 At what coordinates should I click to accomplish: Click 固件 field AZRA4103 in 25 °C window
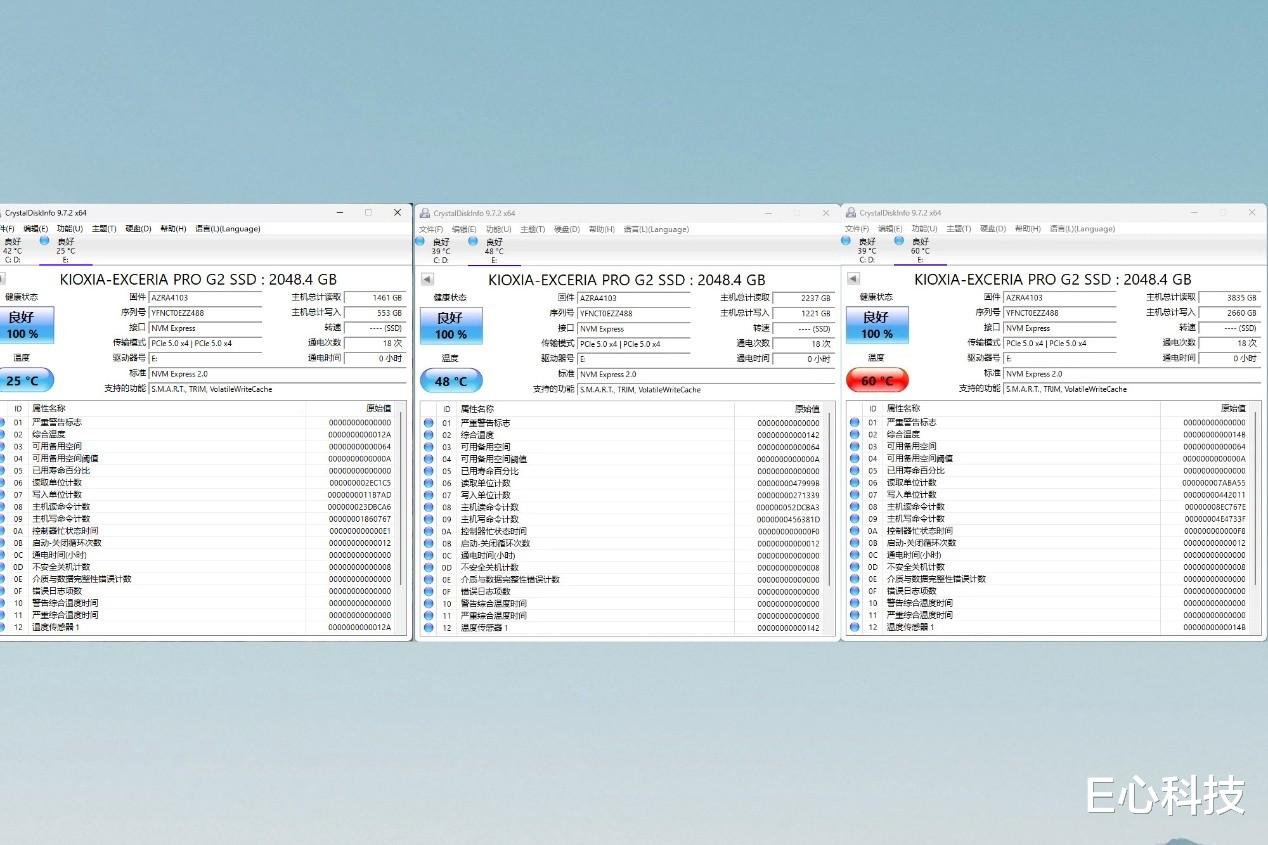(205, 298)
